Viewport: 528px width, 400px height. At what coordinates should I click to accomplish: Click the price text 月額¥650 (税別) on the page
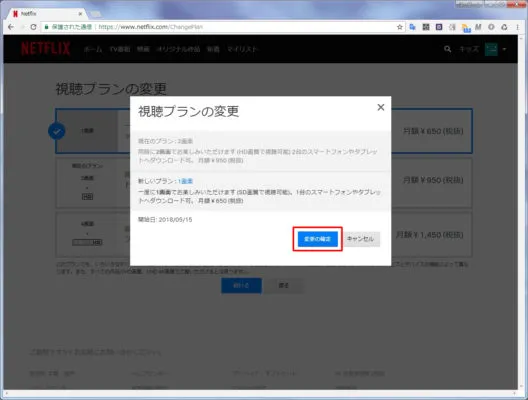(433, 131)
